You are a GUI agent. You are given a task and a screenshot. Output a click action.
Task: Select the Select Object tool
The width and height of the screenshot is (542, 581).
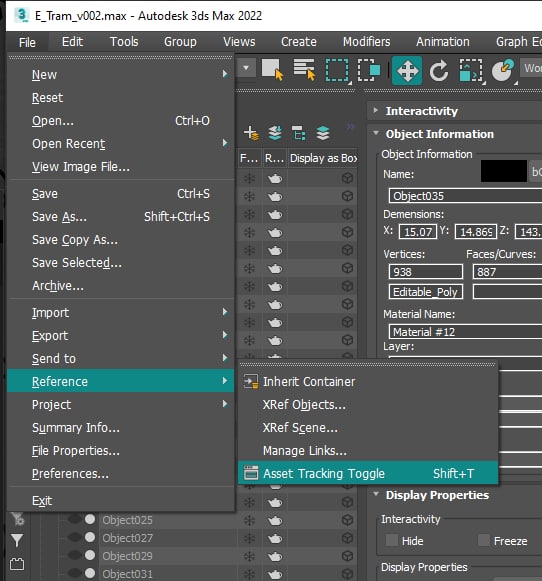point(272,69)
